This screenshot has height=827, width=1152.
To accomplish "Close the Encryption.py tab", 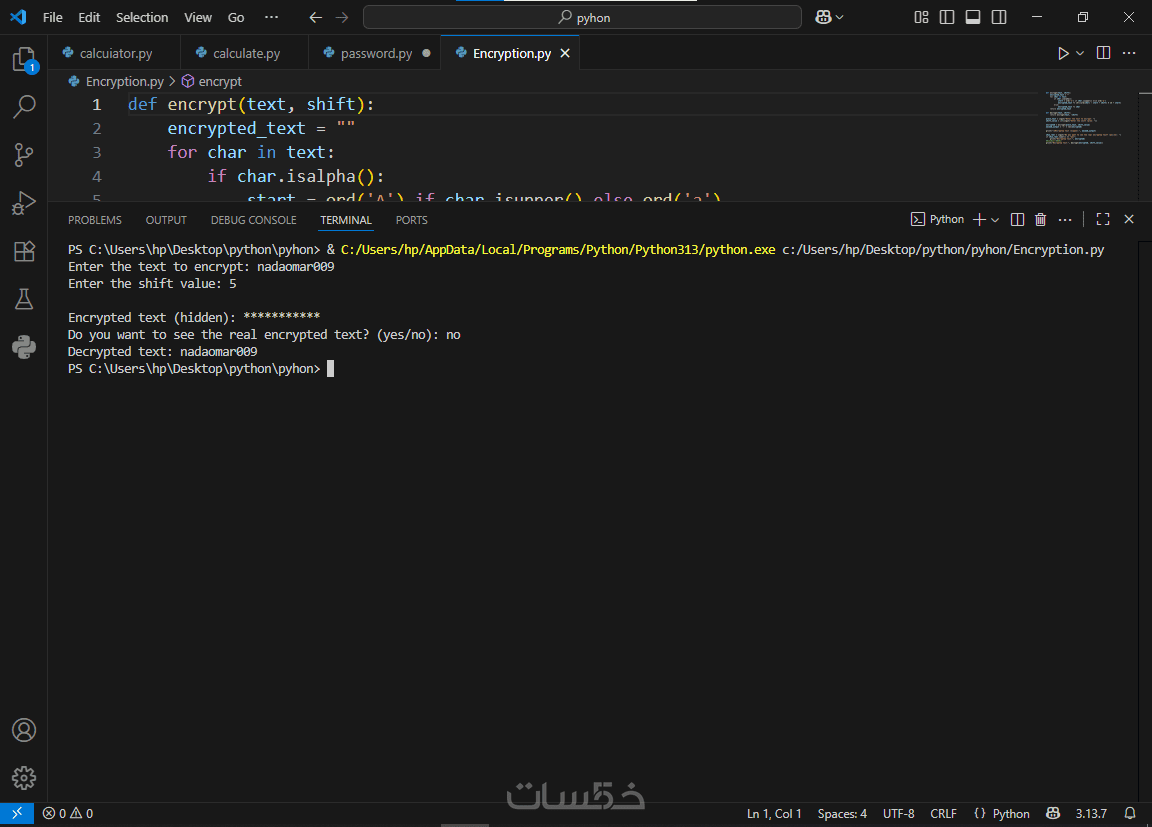I will 565,53.
